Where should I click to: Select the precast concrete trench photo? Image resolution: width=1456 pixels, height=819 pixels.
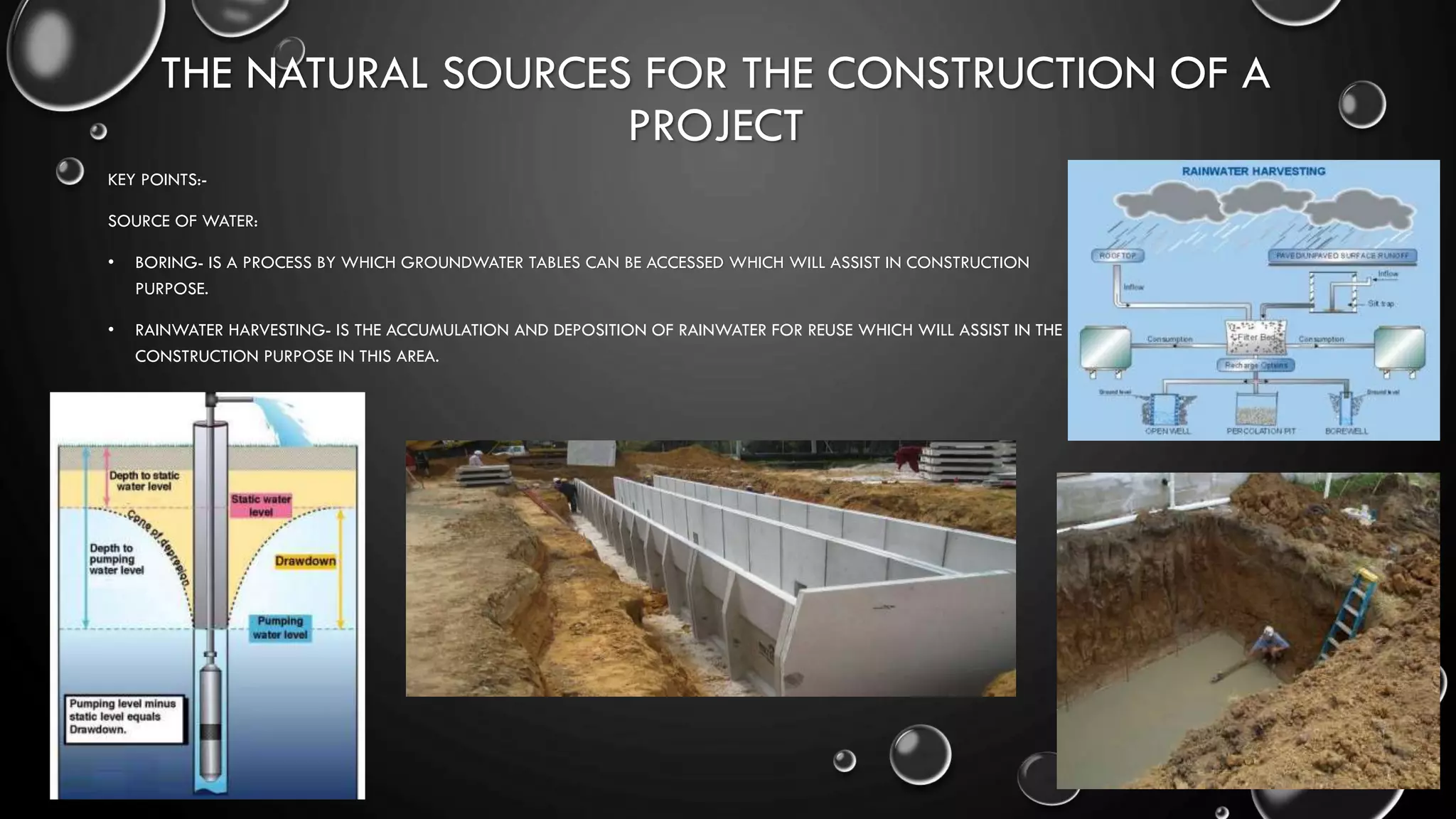coord(711,568)
